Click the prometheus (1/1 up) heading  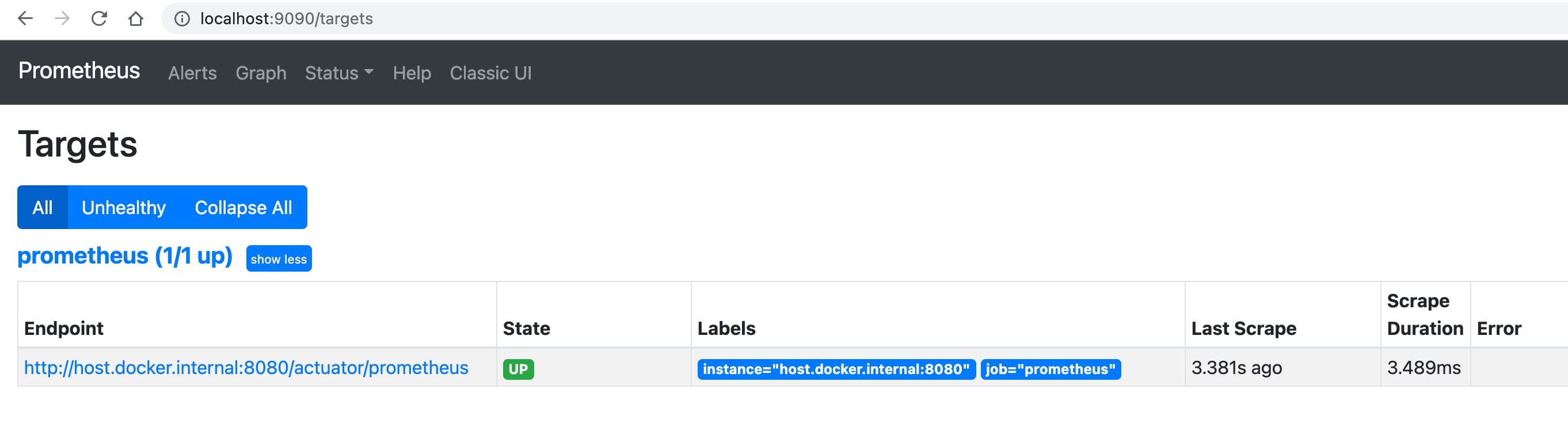125,256
